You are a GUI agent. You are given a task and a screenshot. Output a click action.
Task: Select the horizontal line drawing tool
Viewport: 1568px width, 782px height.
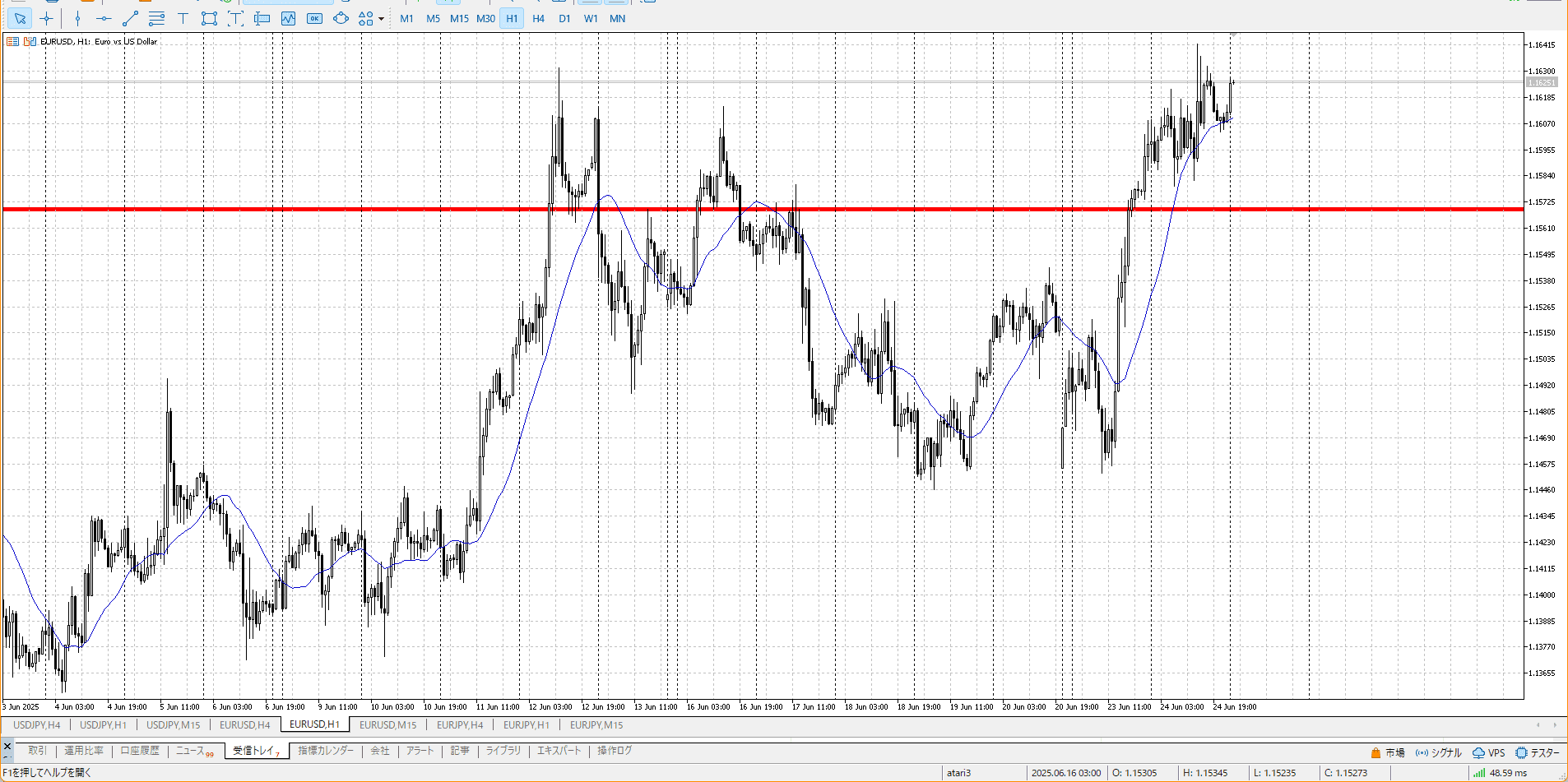click(x=104, y=18)
